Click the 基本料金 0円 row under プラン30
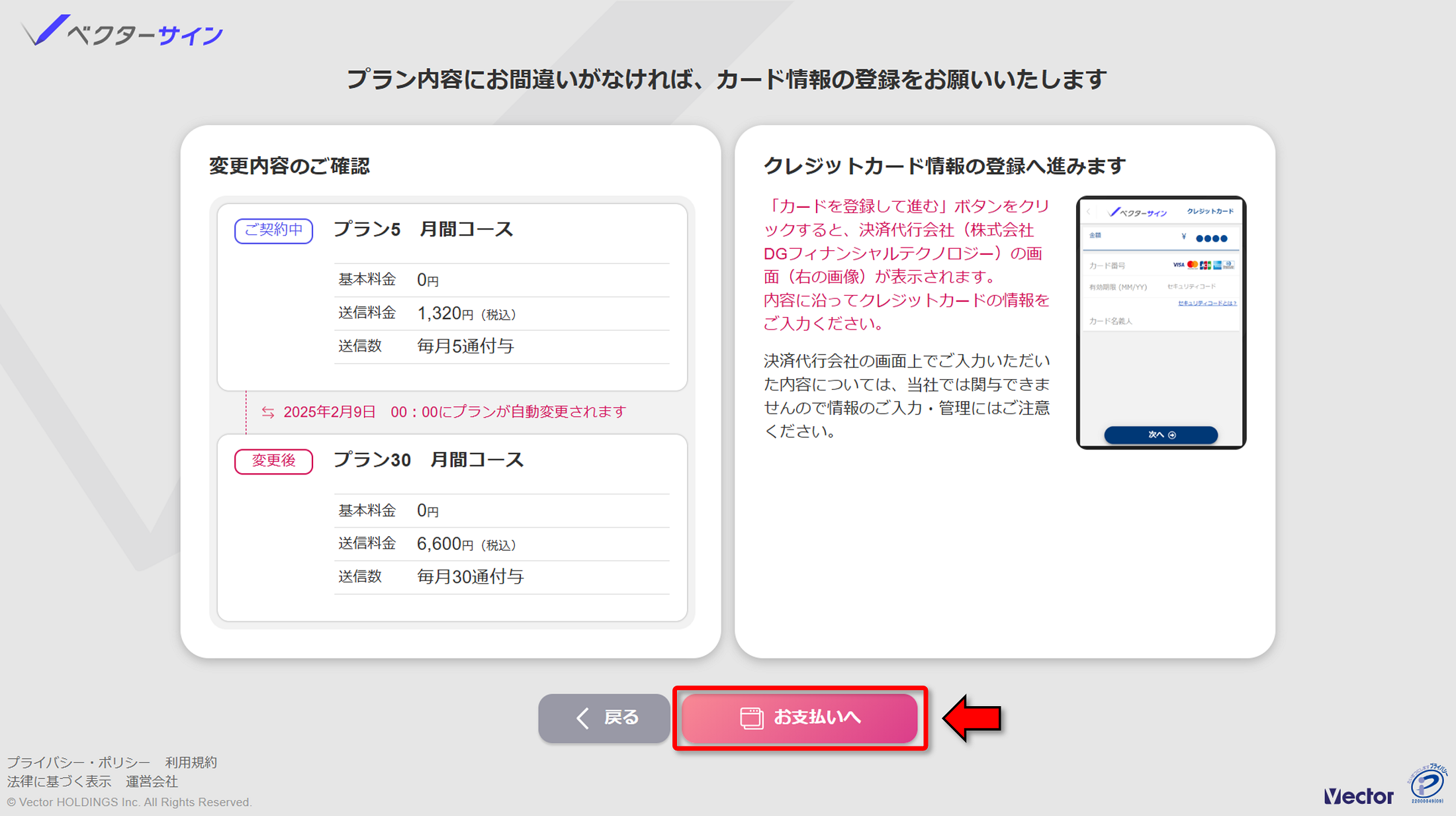 pyautogui.click(x=502, y=511)
